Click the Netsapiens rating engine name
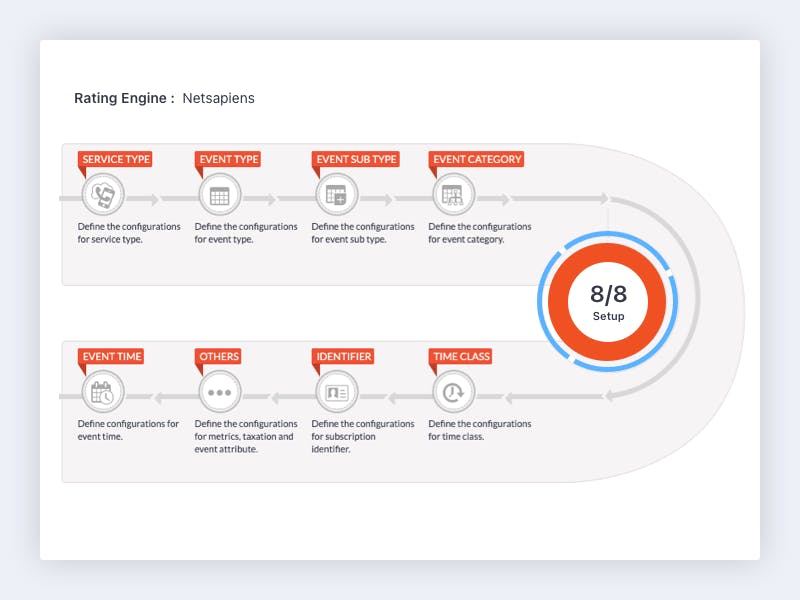This screenshot has height=600, width=800. 218,98
